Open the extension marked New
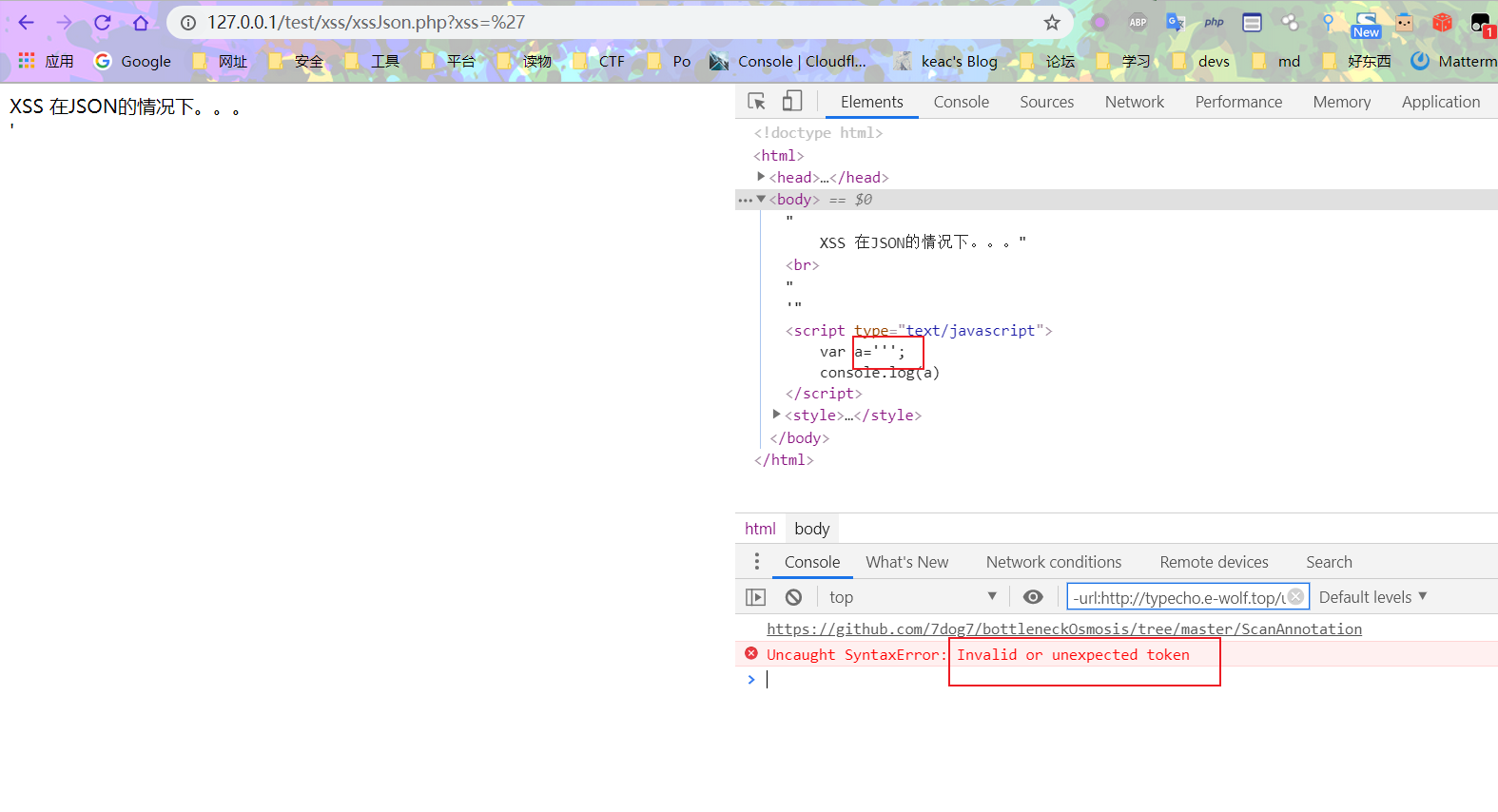1498x812 pixels. (1366, 25)
